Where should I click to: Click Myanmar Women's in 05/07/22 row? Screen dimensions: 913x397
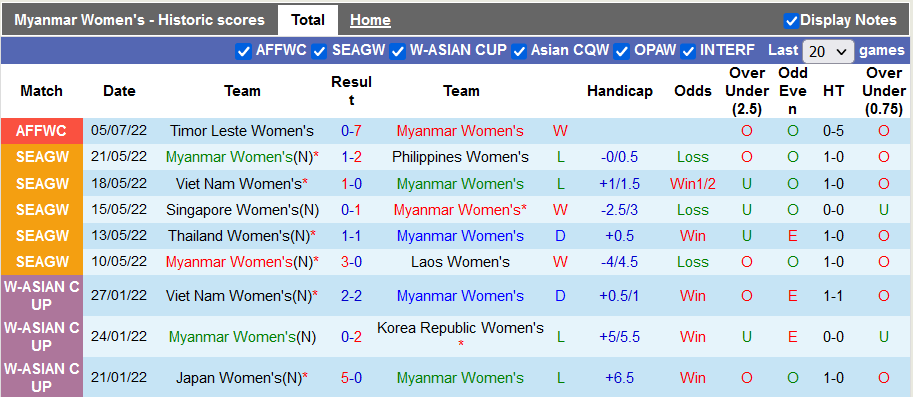[x=460, y=131]
